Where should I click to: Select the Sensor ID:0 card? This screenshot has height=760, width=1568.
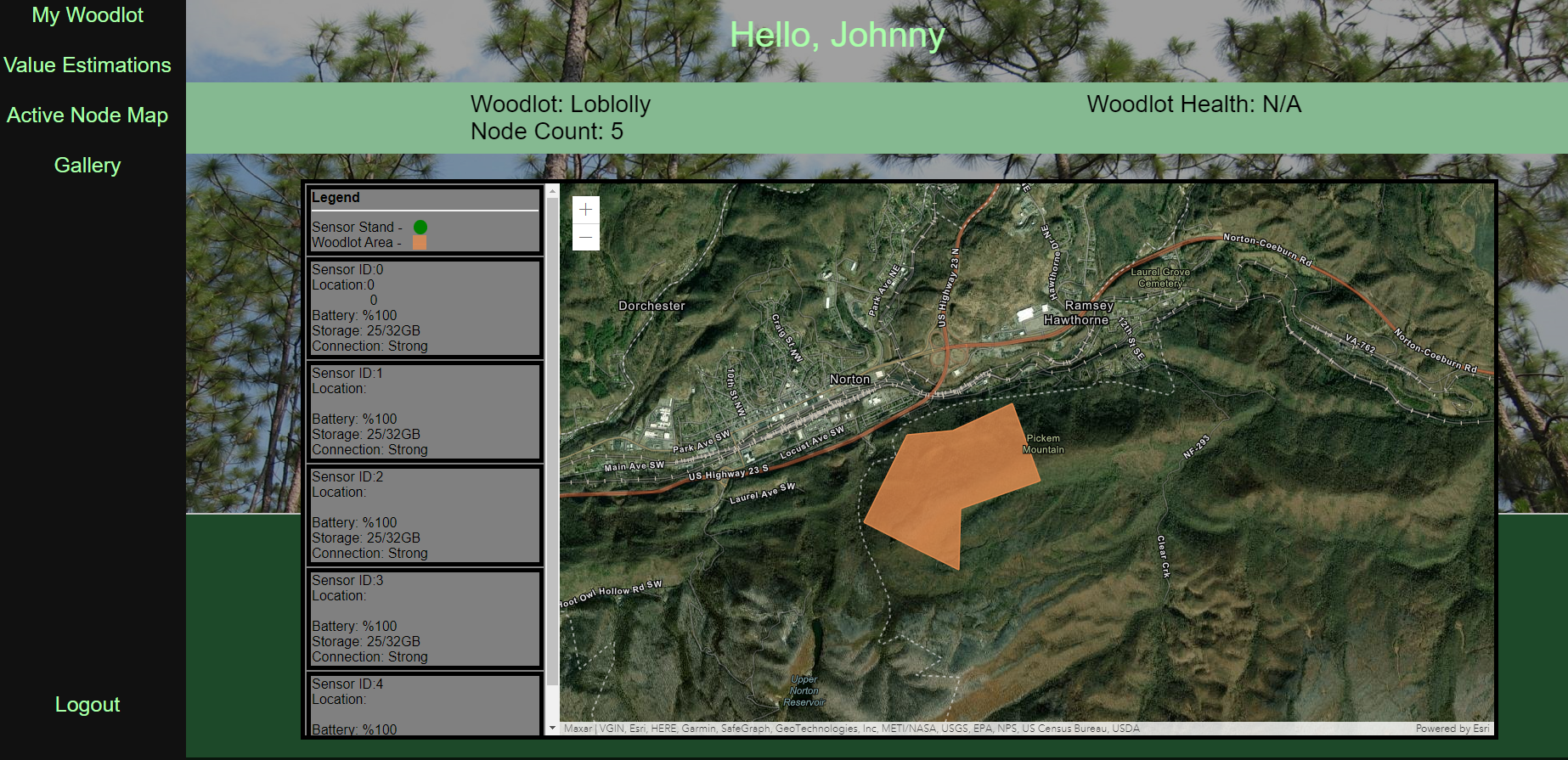[424, 307]
